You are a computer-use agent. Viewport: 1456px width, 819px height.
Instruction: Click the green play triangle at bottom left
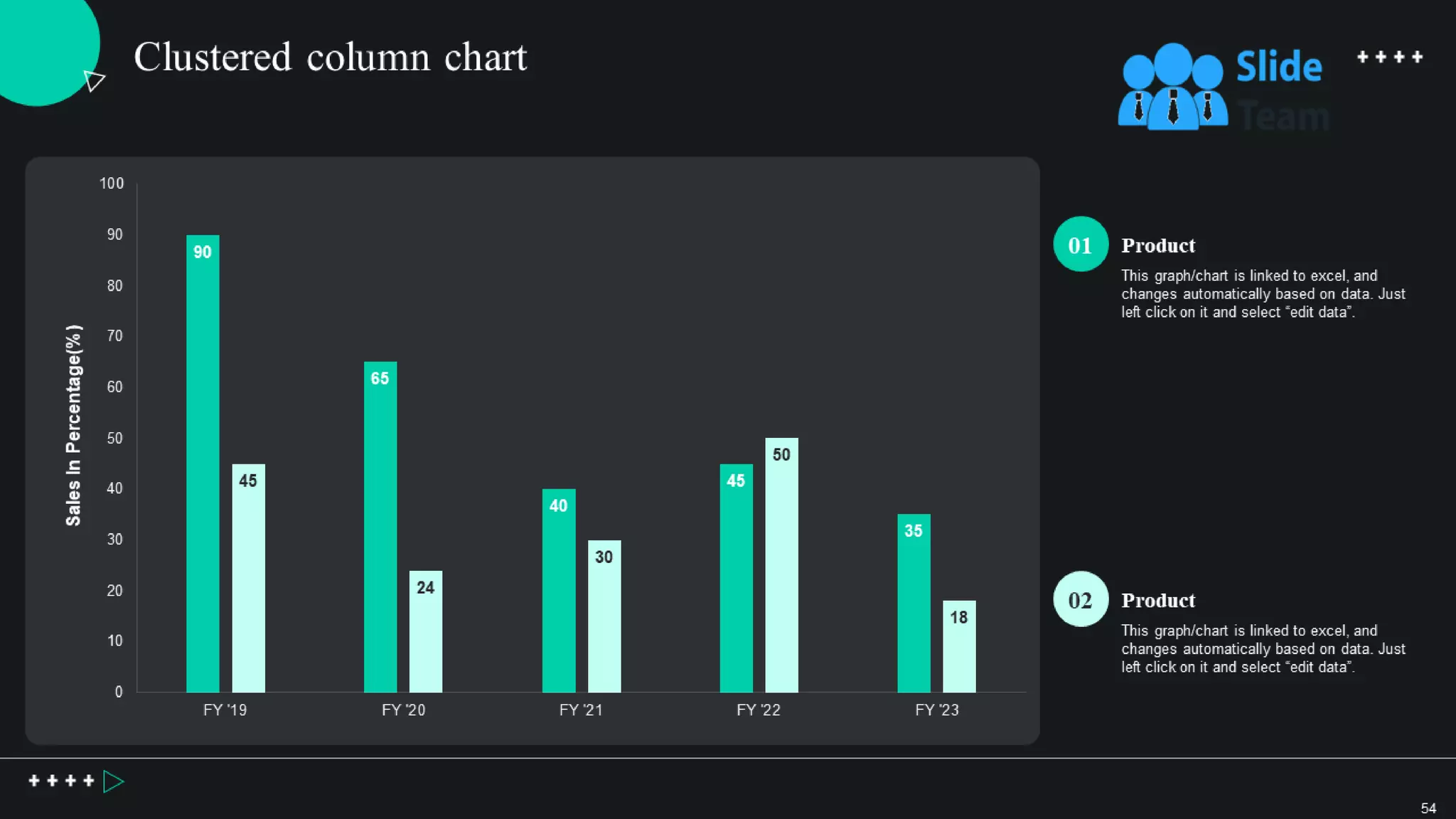(112, 781)
